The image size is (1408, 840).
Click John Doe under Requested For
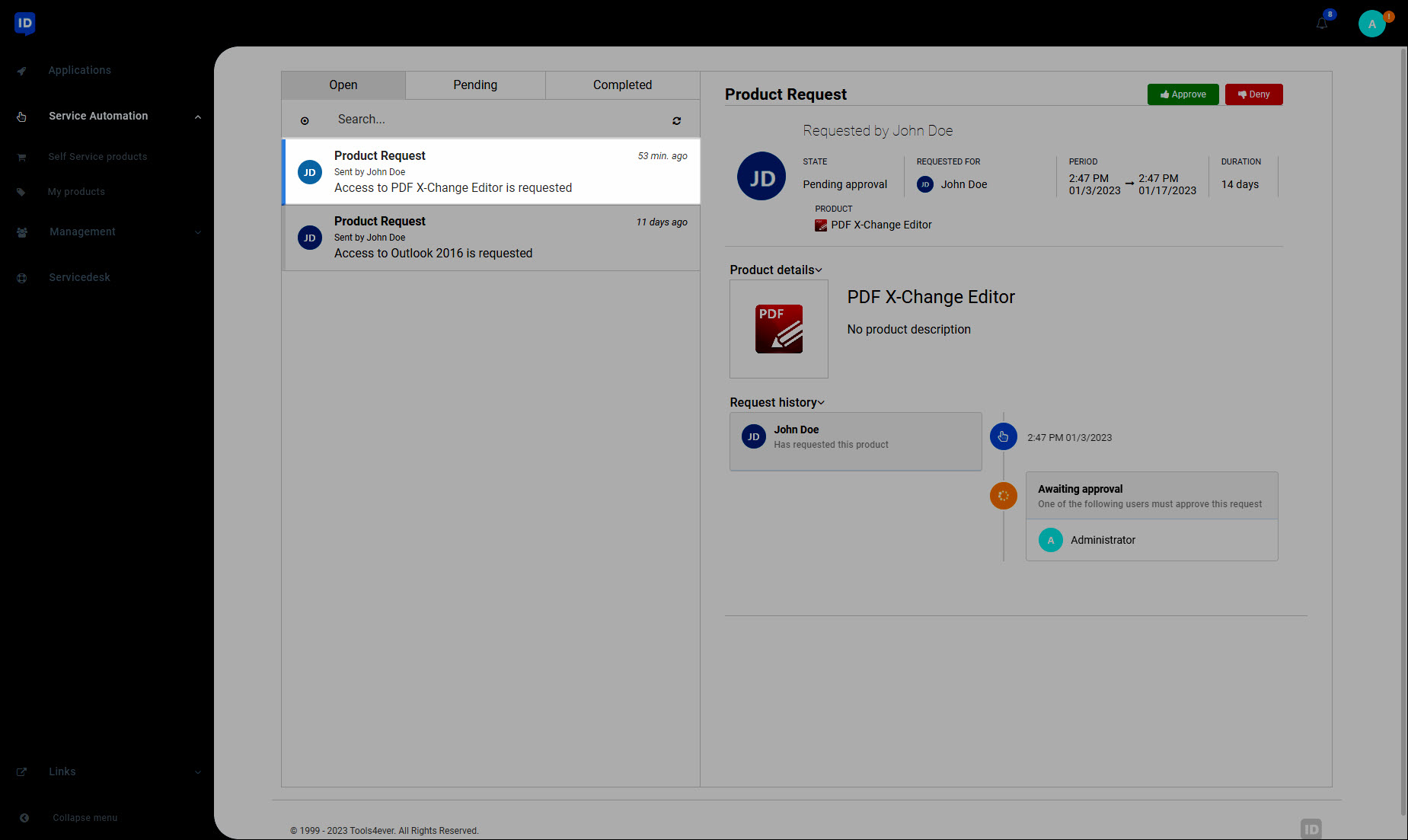click(964, 184)
